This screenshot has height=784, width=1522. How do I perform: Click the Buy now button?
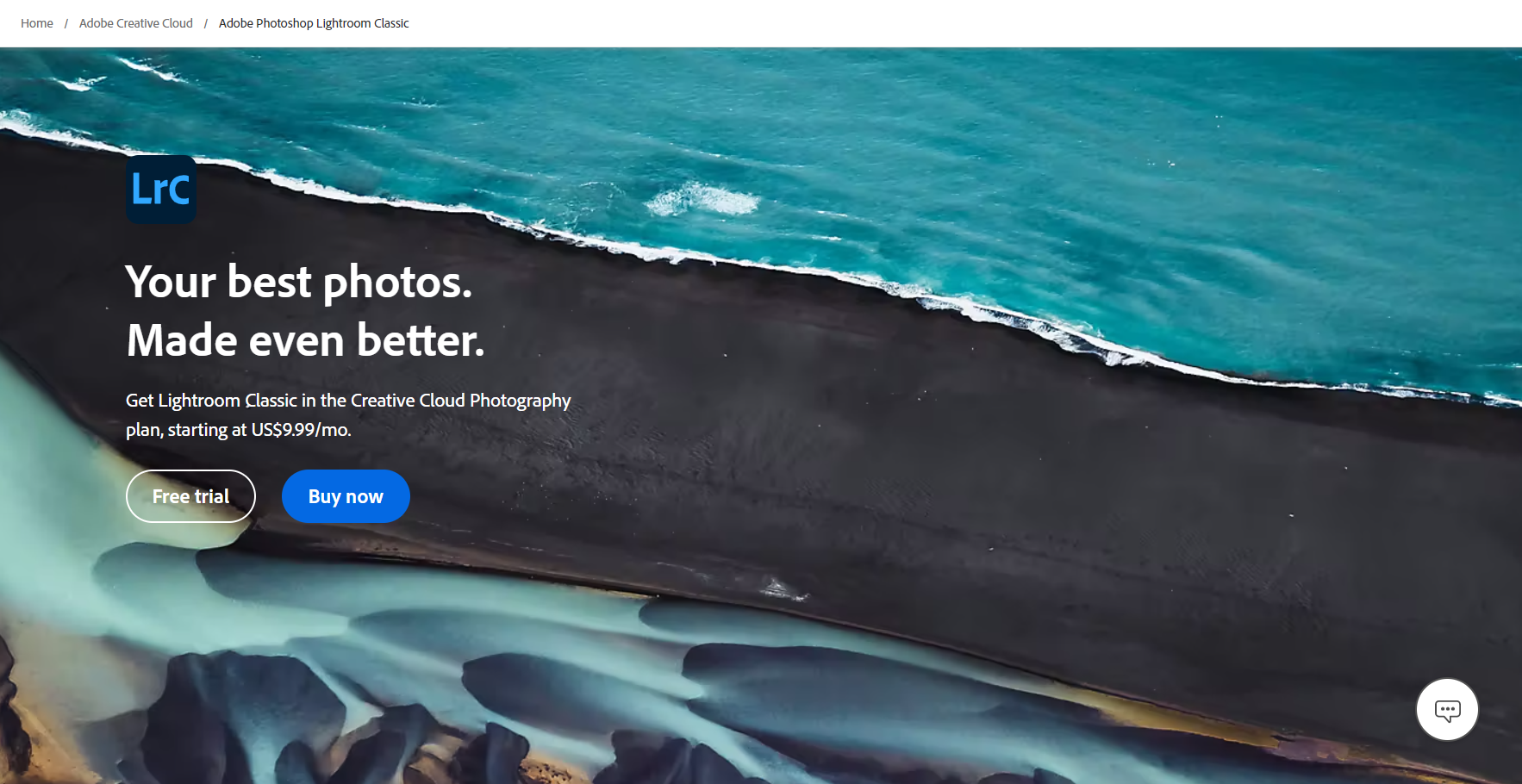[x=346, y=496]
